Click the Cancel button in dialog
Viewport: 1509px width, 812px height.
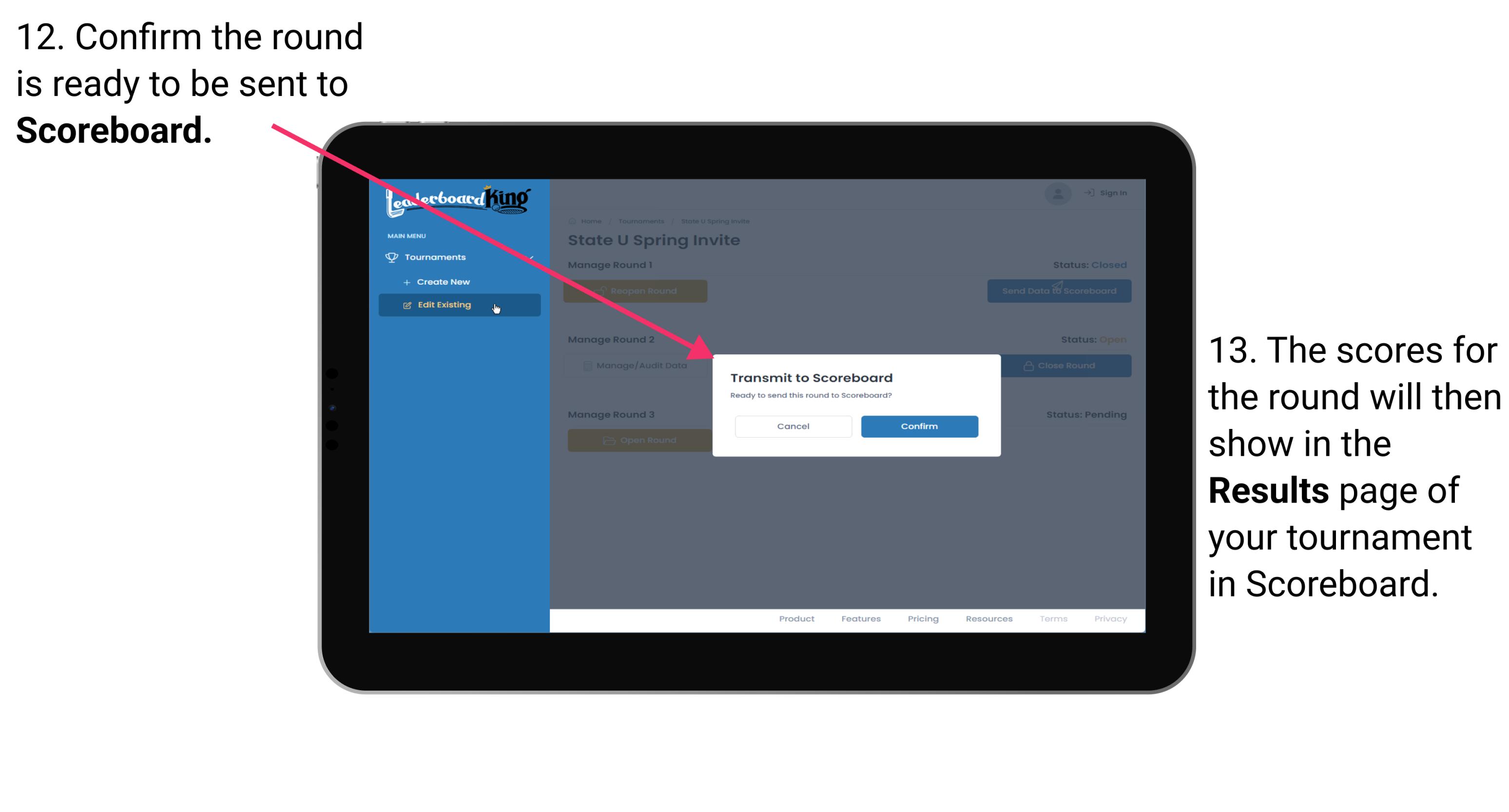point(794,425)
